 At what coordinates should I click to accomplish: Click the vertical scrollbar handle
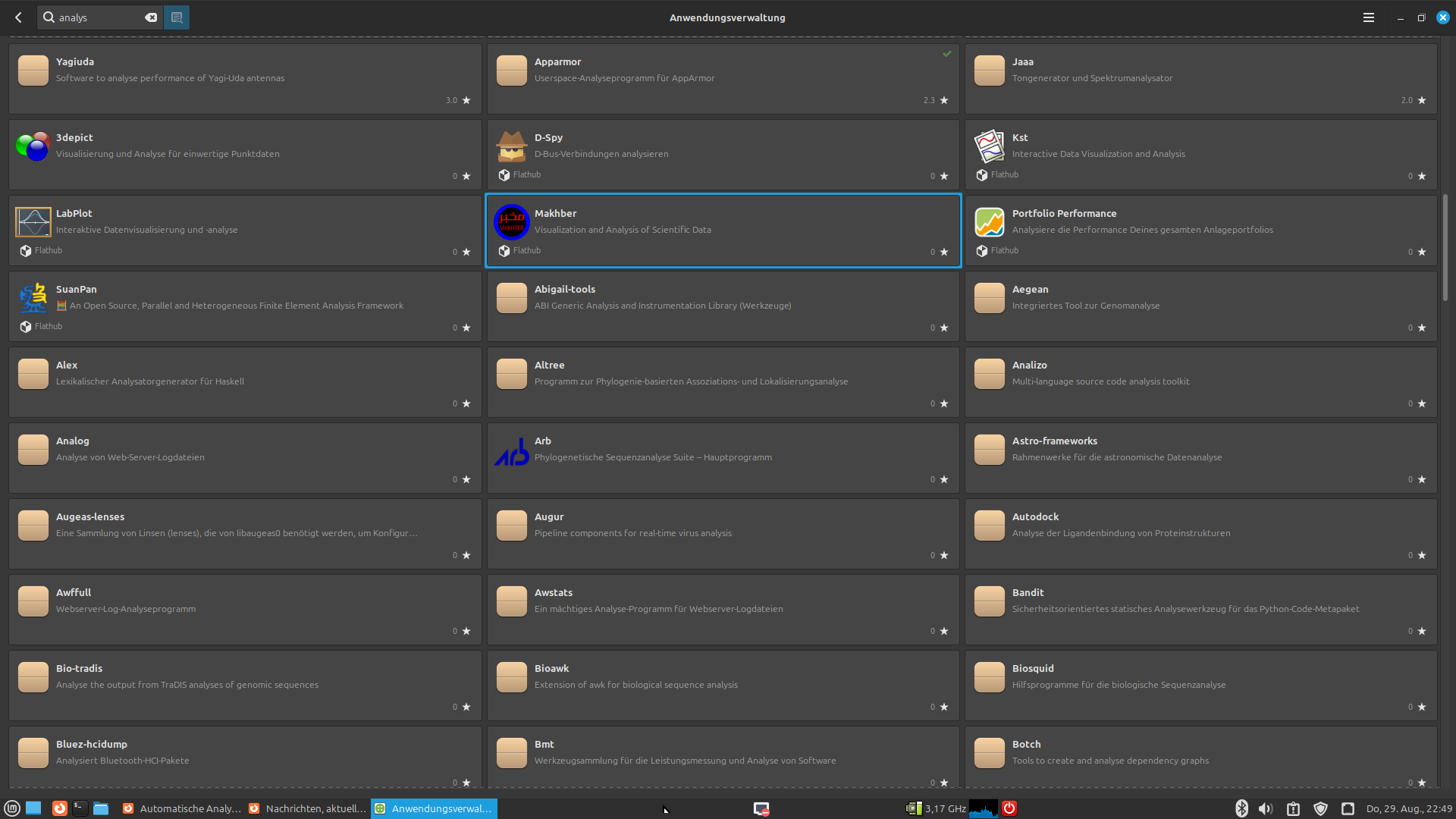tap(1445, 246)
